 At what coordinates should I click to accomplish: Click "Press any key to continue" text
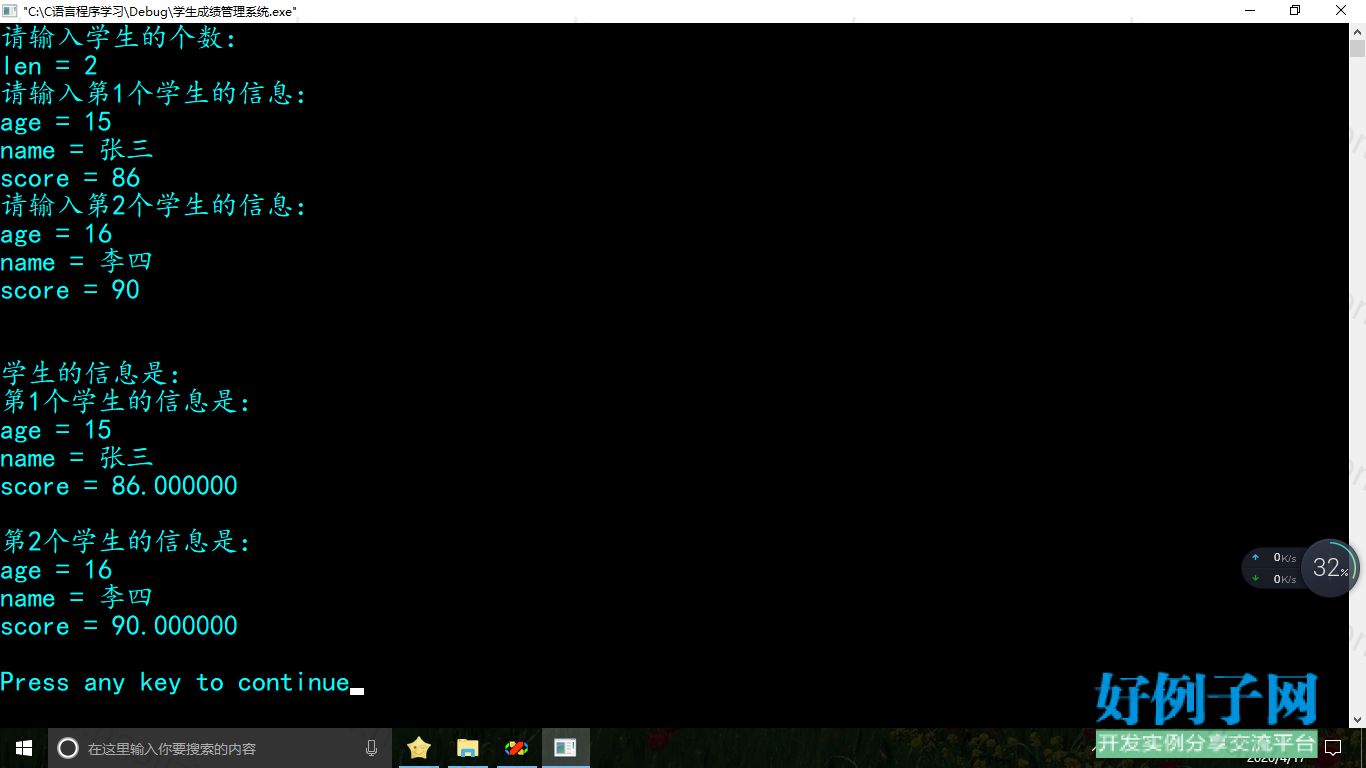click(175, 683)
